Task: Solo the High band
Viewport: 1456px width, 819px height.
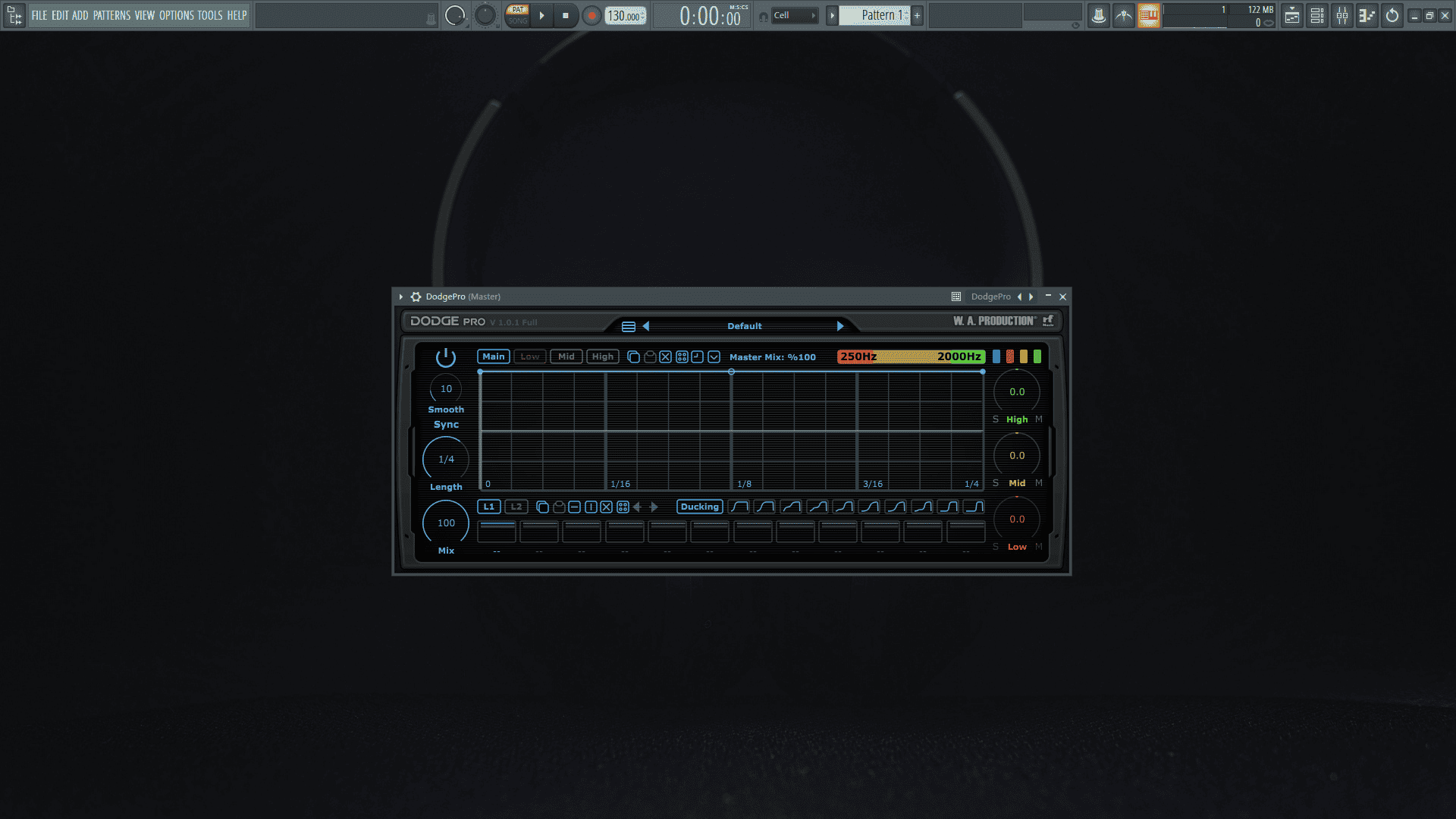Action: pos(996,419)
